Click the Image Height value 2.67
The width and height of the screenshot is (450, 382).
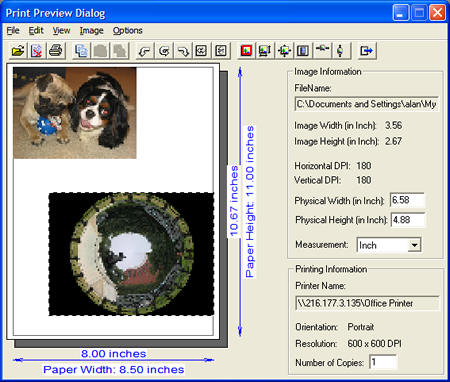click(393, 141)
